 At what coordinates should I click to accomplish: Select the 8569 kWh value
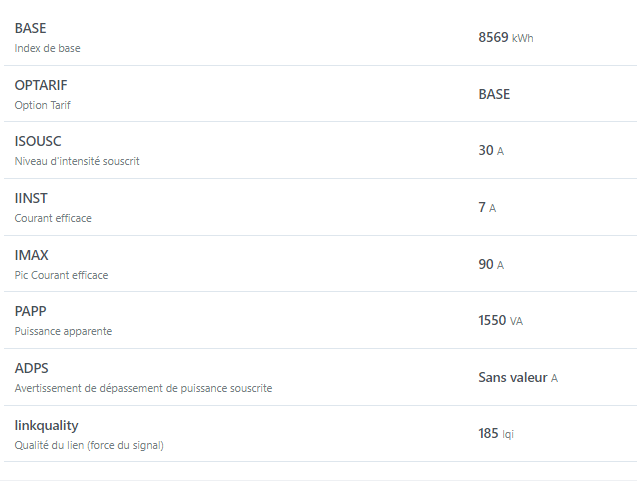pos(506,37)
